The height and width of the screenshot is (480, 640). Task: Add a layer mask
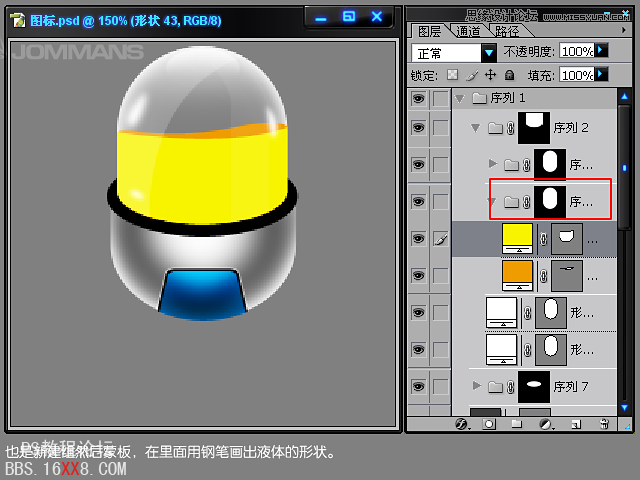[489, 424]
